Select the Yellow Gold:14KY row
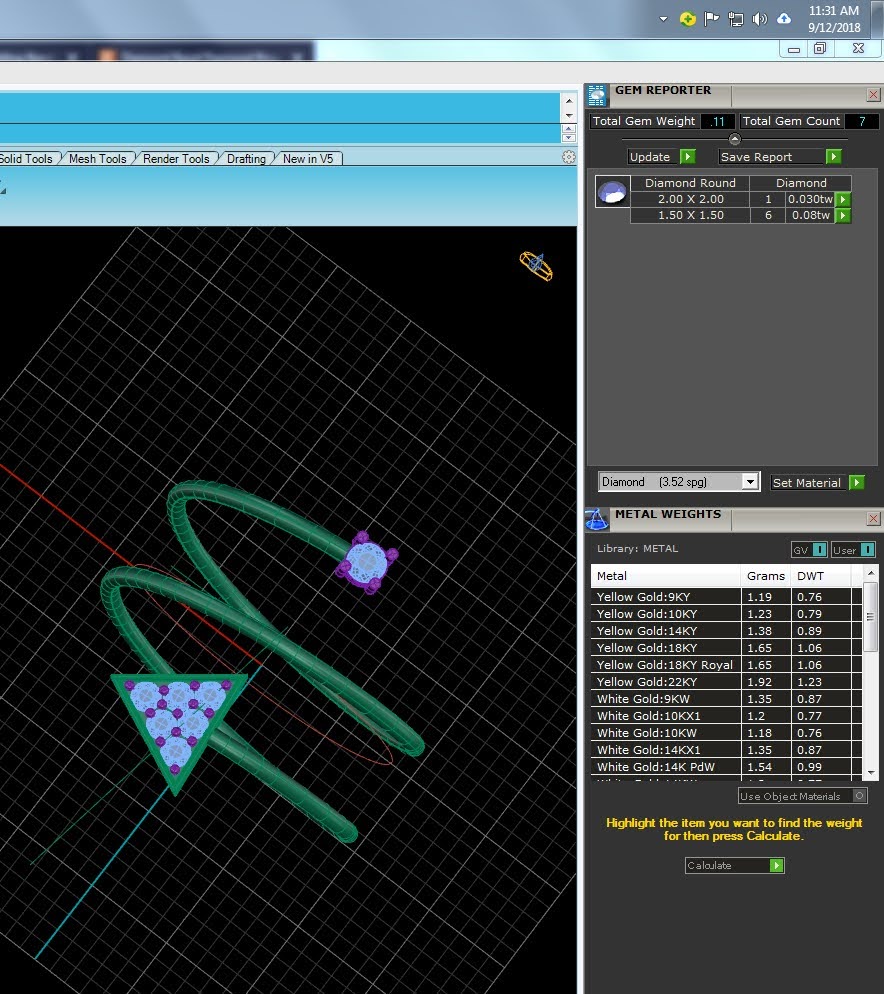 [x=726, y=631]
